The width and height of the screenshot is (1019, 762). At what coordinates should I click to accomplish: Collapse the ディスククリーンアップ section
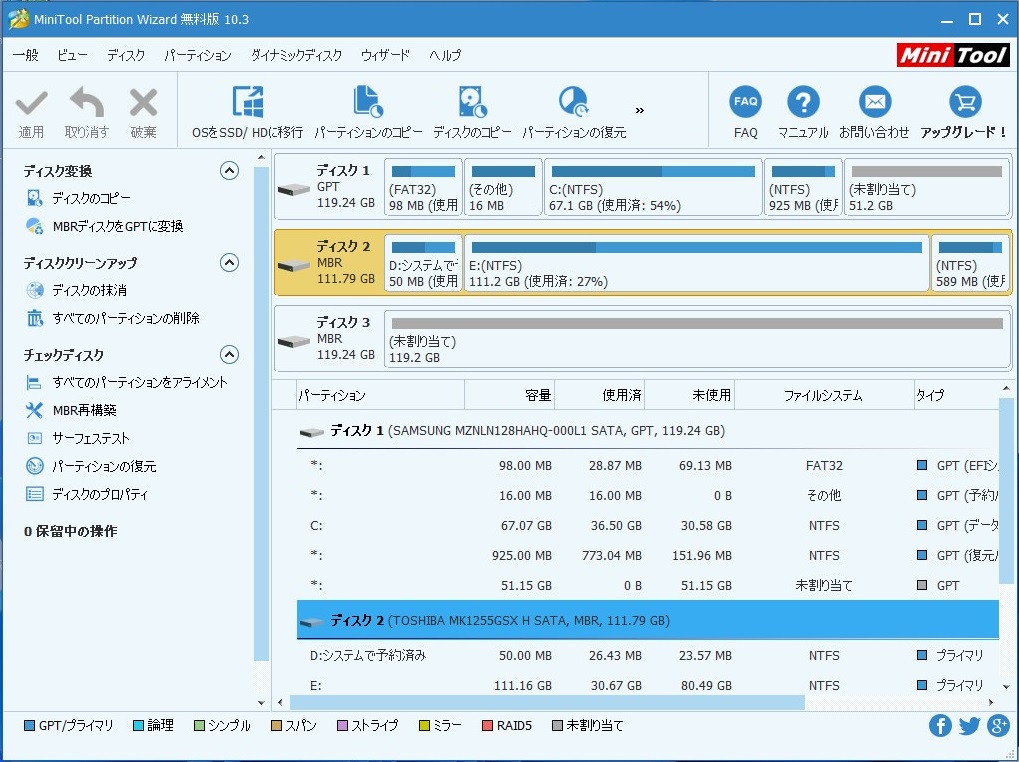[x=229, y=263]
